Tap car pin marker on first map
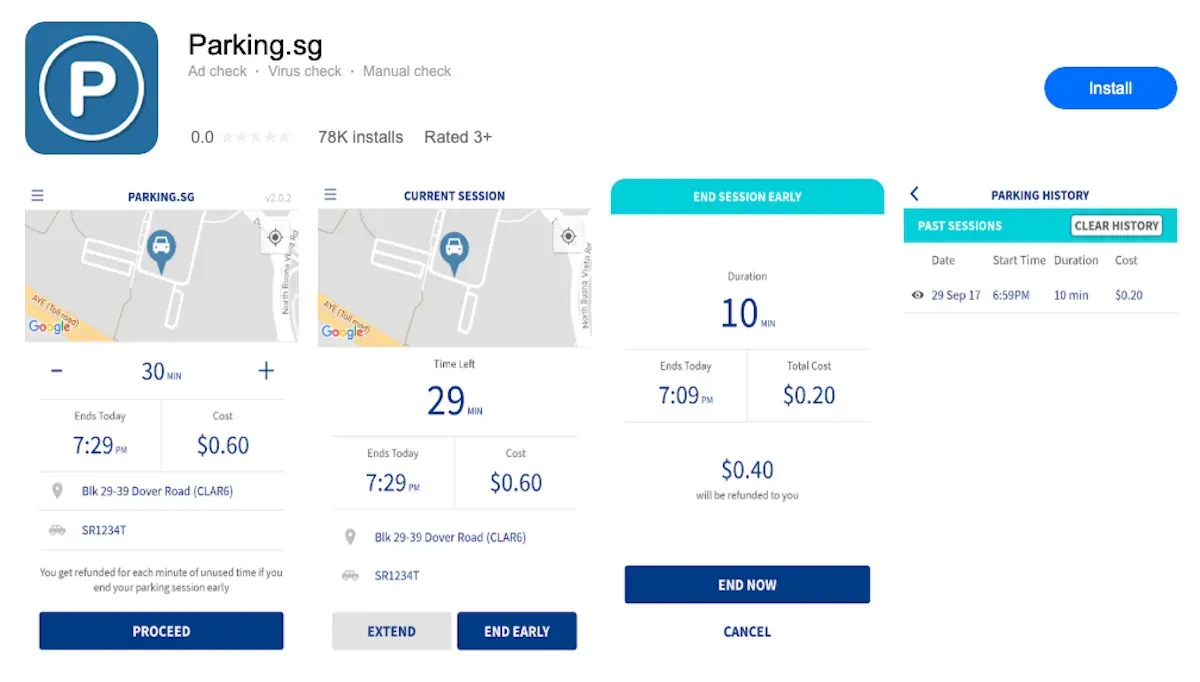Image resolution: width=1200 pixels, height=682 pixels. pos(161,251)
